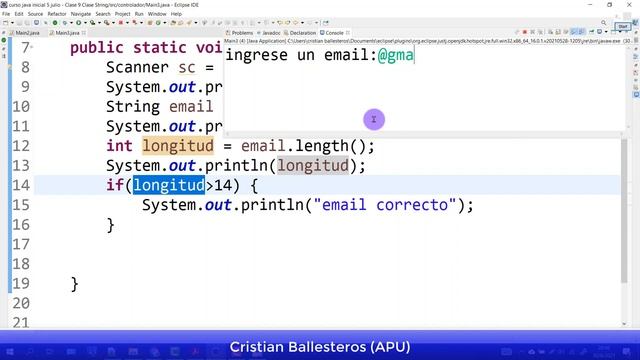Toggle Show Console on standard output change
This screenshot has width=640, height=360.
pyautogui.click(x=573, y=32)
